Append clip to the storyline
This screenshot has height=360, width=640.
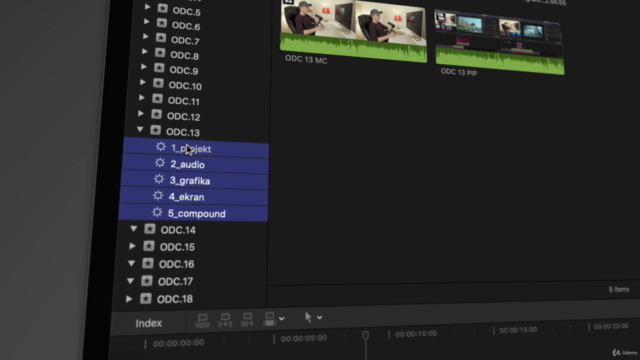click(x=247, y=319)
